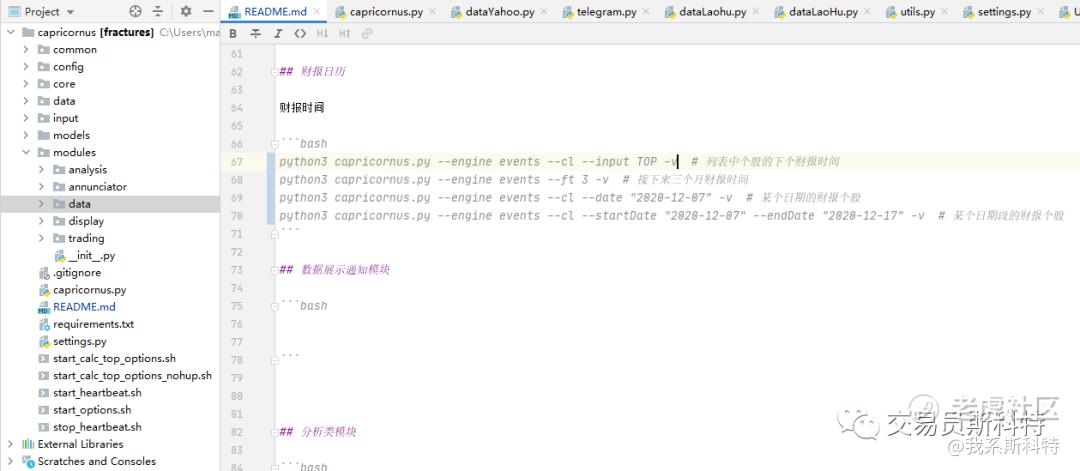Screen dimensions: 1080x471
Task: Select stop_heartbeat.sh file
Action: tap(97, 428)
